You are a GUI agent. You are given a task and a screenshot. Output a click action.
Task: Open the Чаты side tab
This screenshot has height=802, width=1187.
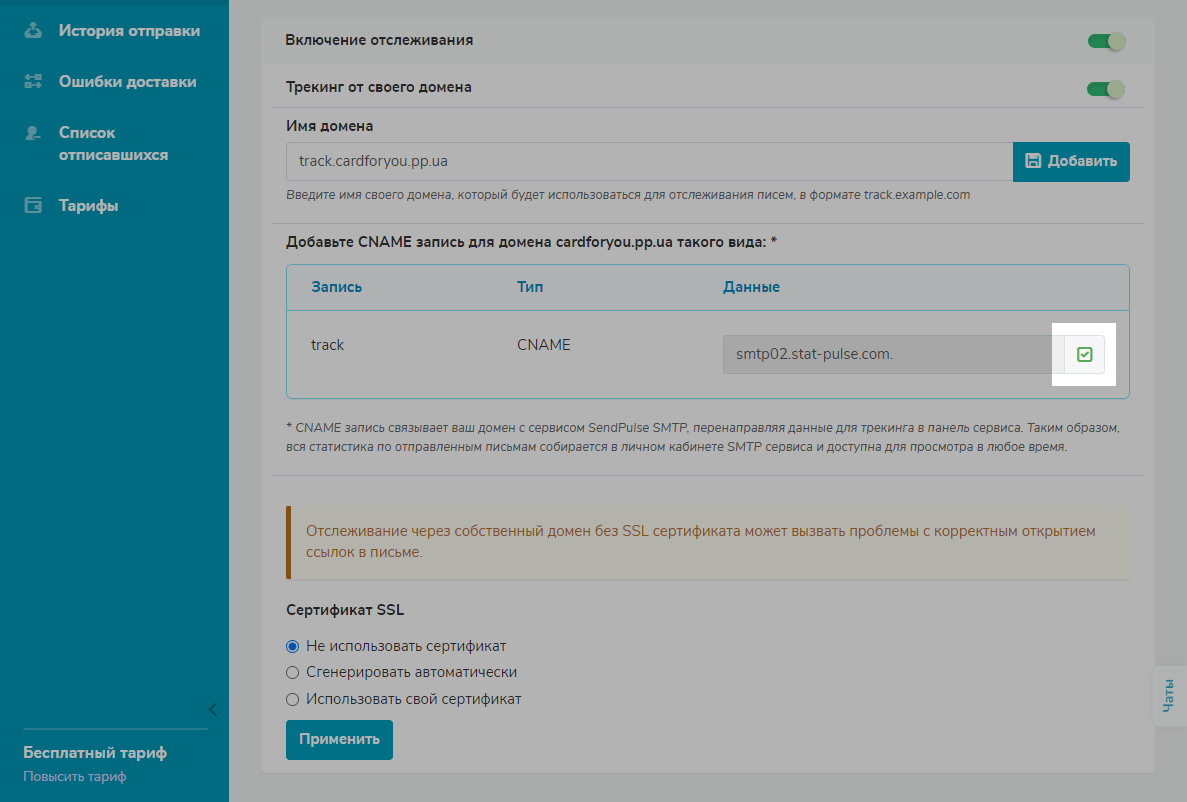tap(1169, 695)
